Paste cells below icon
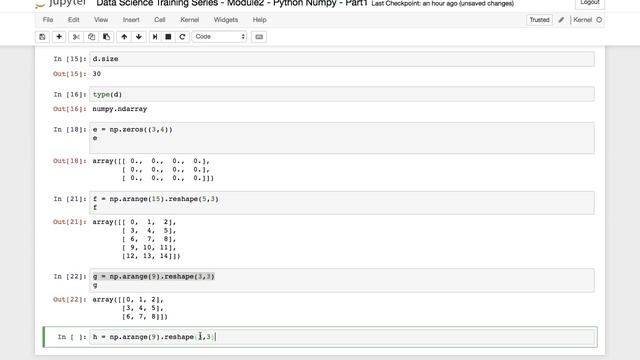The image size is (640, 360). [106, 37]
